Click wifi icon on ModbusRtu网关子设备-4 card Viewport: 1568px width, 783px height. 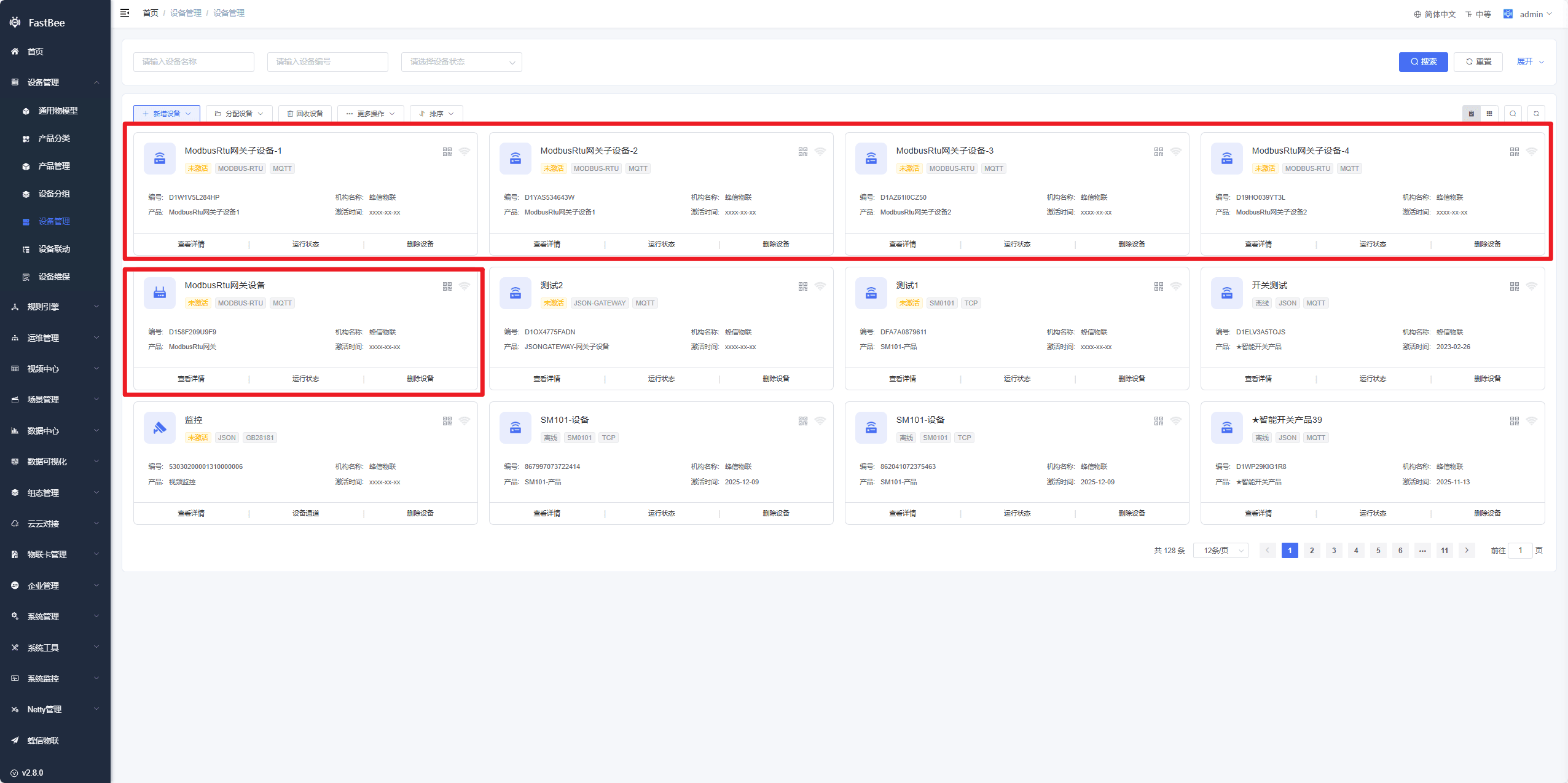tap(1532, 151)
